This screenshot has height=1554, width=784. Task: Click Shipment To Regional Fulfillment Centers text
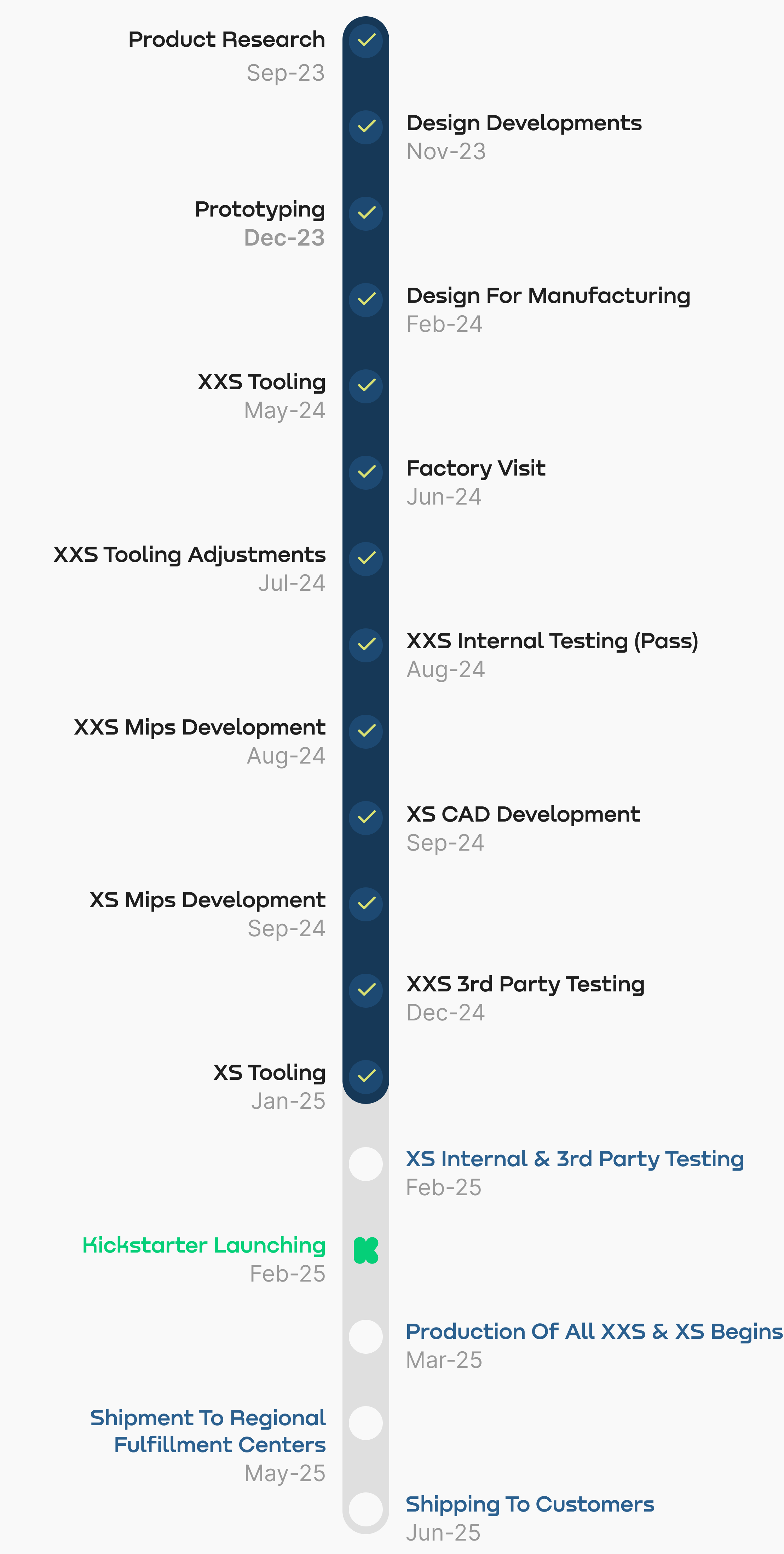(207, 1431)
